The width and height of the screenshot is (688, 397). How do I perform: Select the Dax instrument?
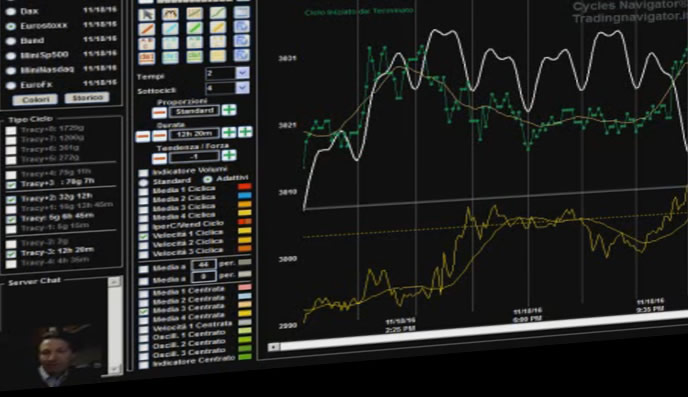coord(10,12)
